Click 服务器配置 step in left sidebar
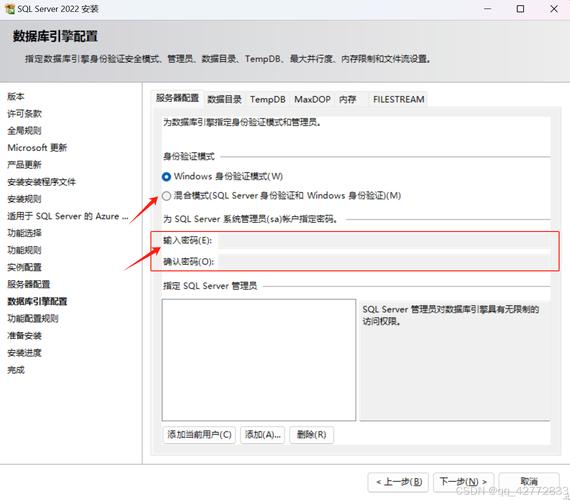 [x=29, y=285]
